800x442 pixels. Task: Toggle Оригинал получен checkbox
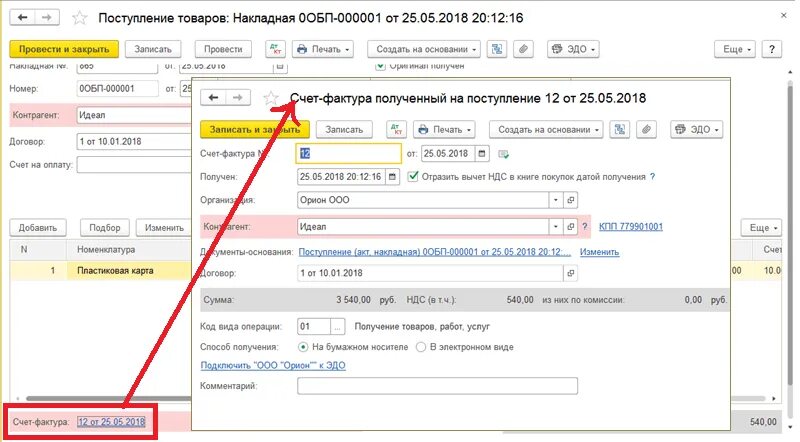coord(380,66)
